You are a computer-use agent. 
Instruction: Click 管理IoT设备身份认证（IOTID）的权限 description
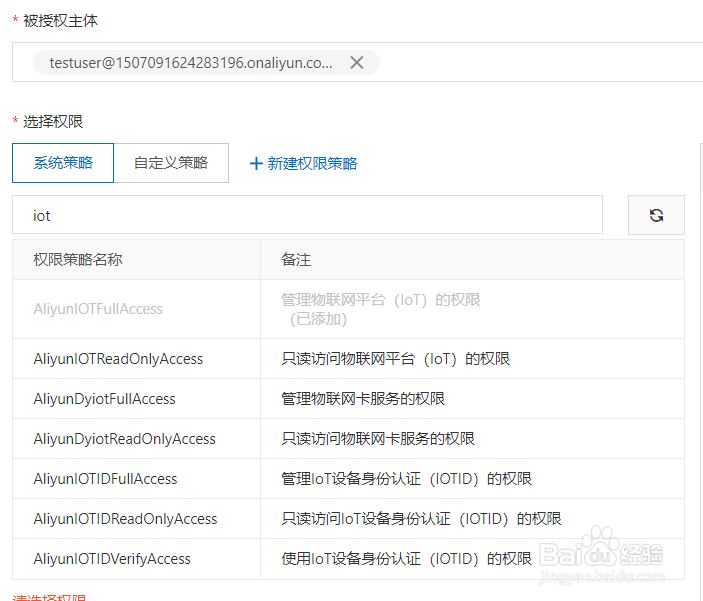click(406, 479)
